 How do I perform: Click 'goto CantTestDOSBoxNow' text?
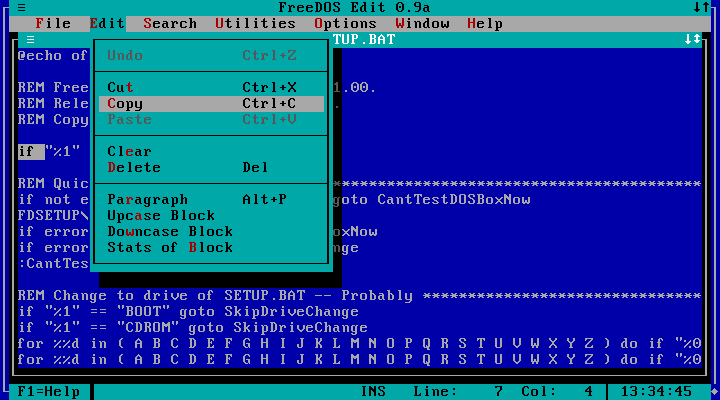(x=431, y=200)
